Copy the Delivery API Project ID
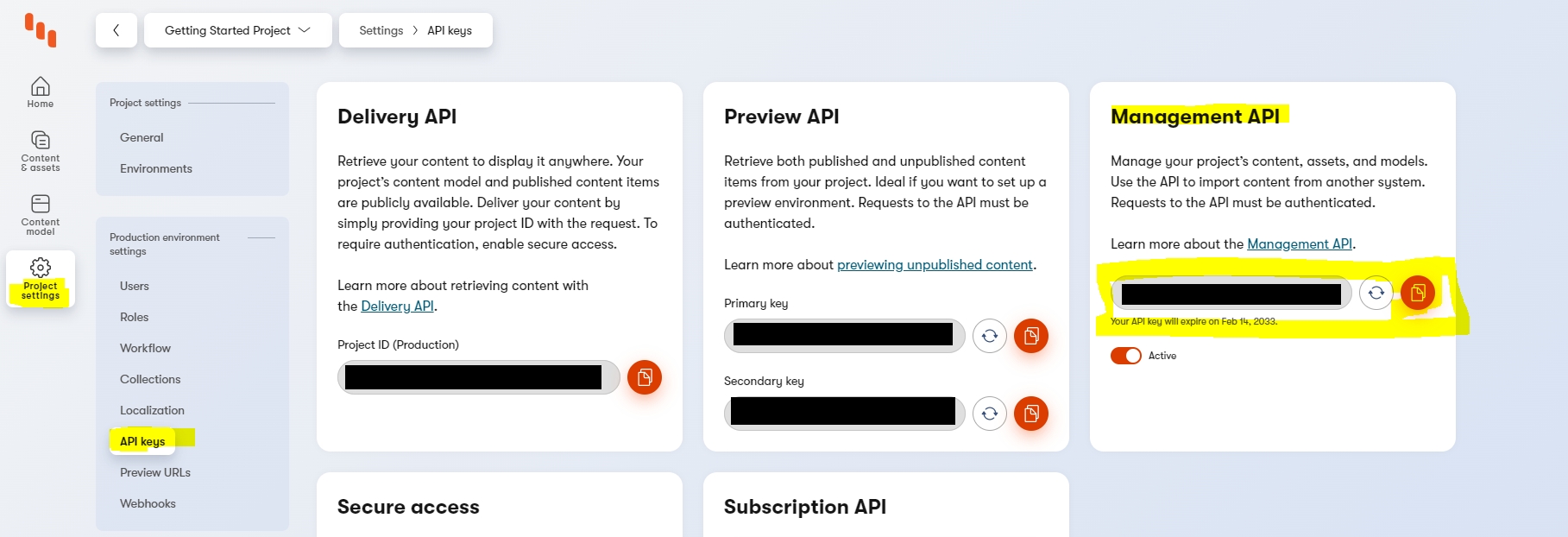The height and width of the screenshot is (537, 1568). tap(644, 377)
